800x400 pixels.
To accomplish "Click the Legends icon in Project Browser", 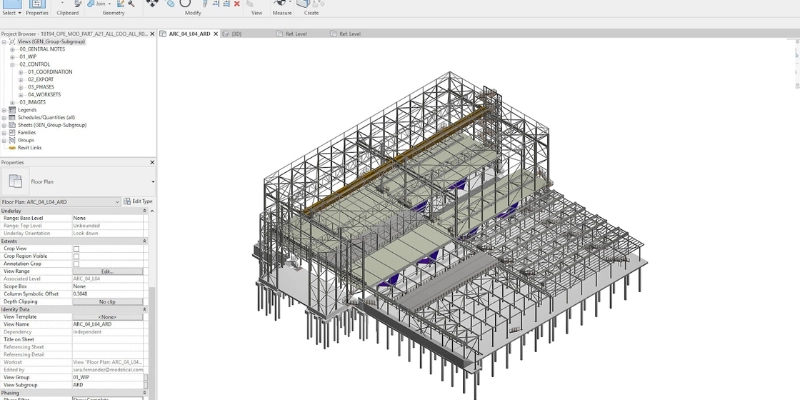I will [x=12, y=110].
